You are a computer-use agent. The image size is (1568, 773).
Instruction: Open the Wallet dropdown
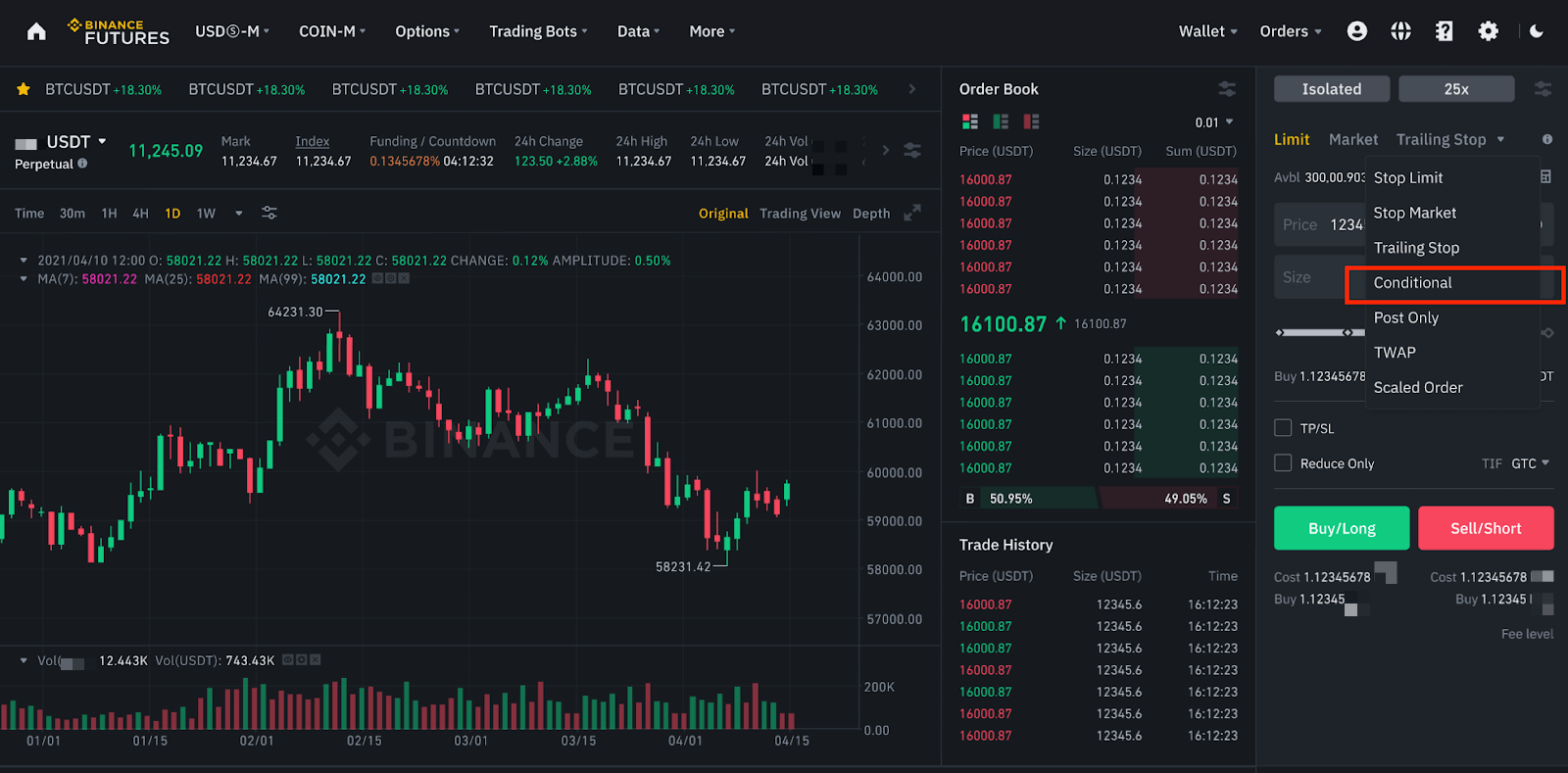(1208, 31)
